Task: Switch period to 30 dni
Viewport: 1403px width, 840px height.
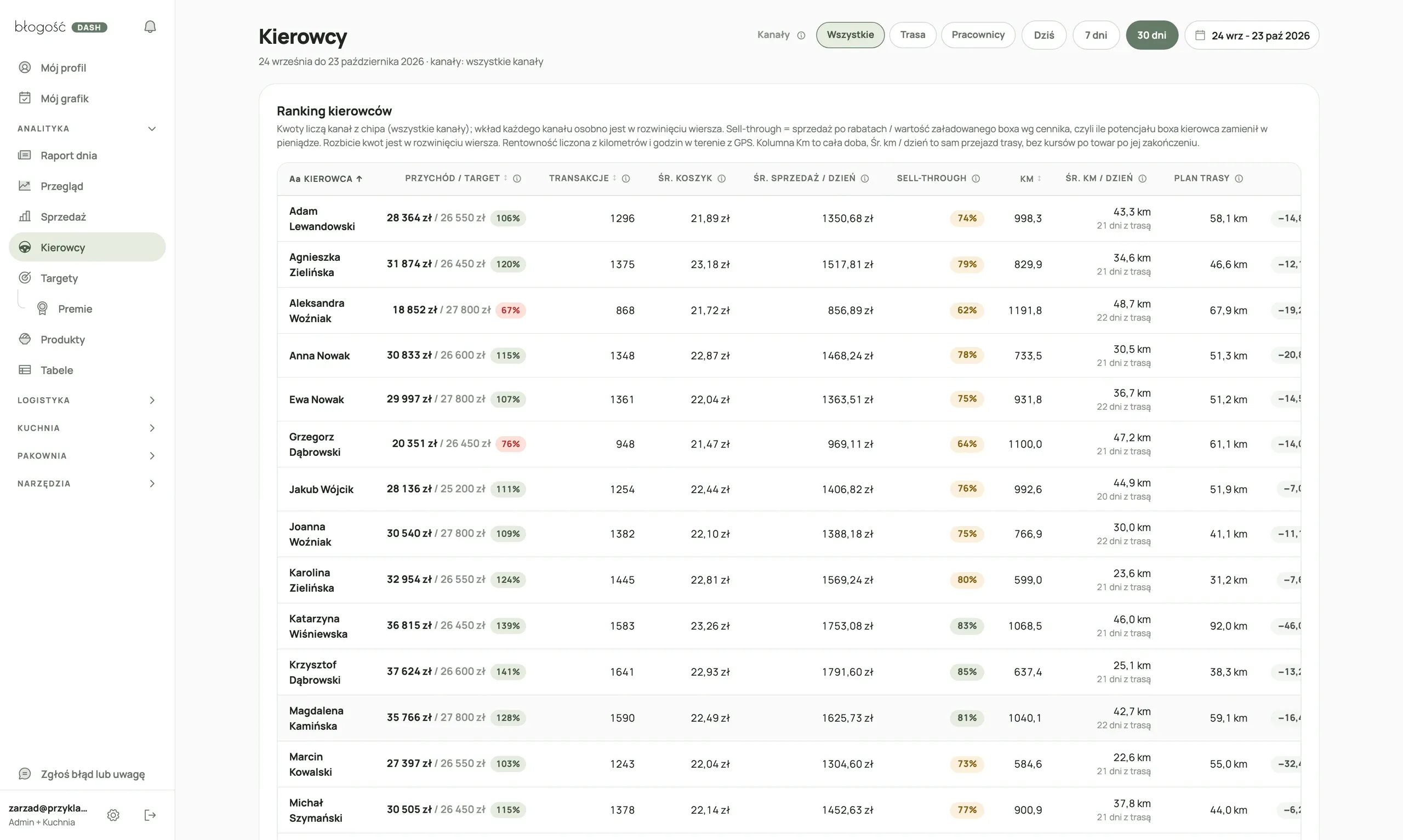Action: tap(1151, 35)
